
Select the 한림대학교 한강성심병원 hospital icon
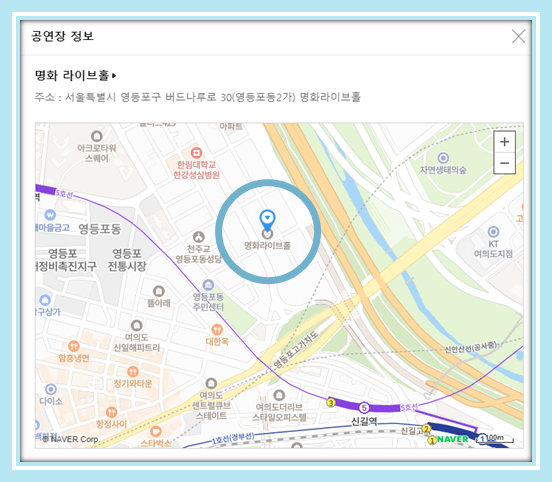[196, 153]
